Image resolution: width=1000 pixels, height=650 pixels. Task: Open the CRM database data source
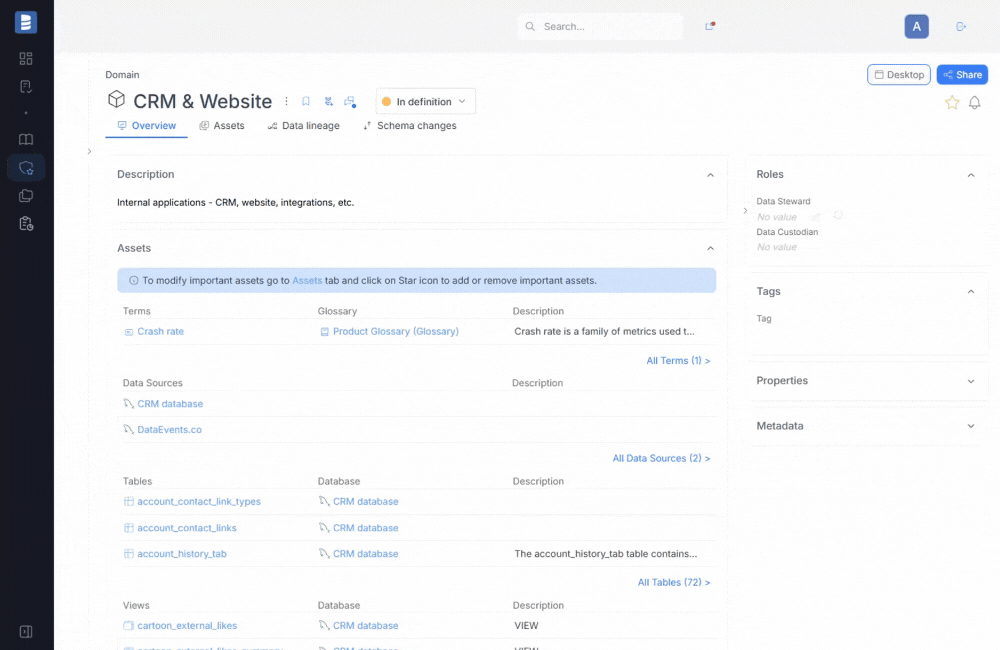(x=170, y=404)
